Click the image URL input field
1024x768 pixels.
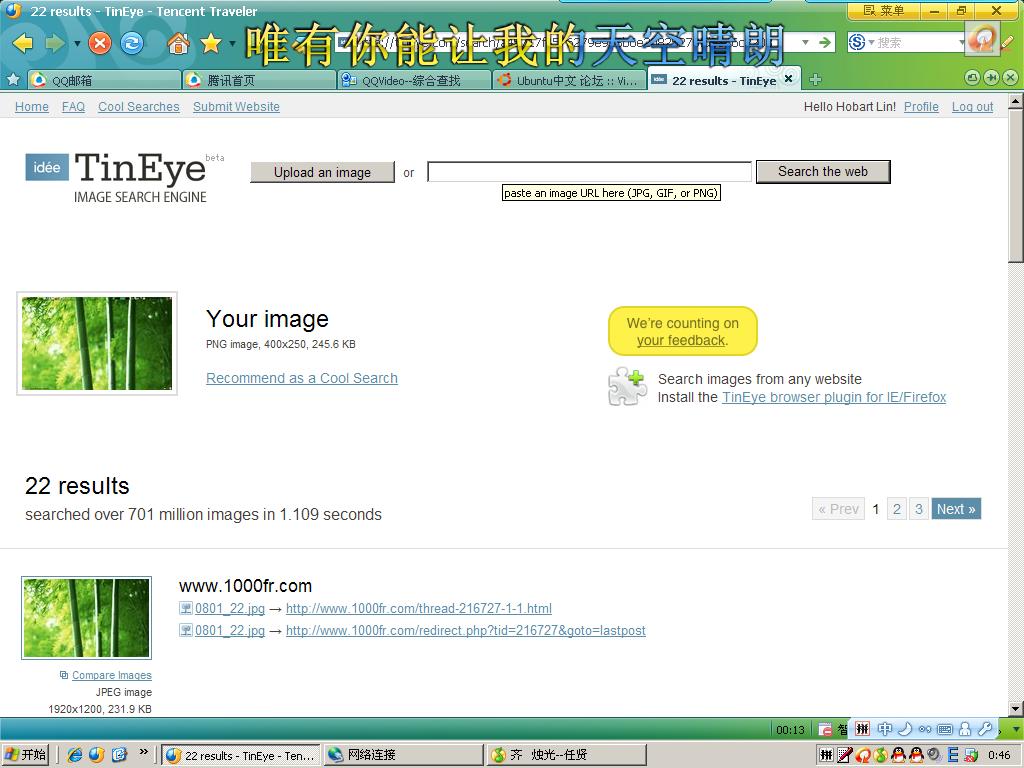(x=589, y=172)
